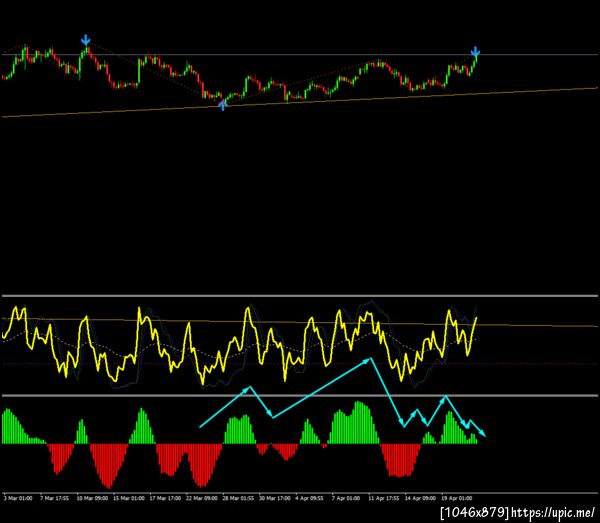Click the '14 Apr 09:00' time axis label
600x523 pixels.
(420, 498)
